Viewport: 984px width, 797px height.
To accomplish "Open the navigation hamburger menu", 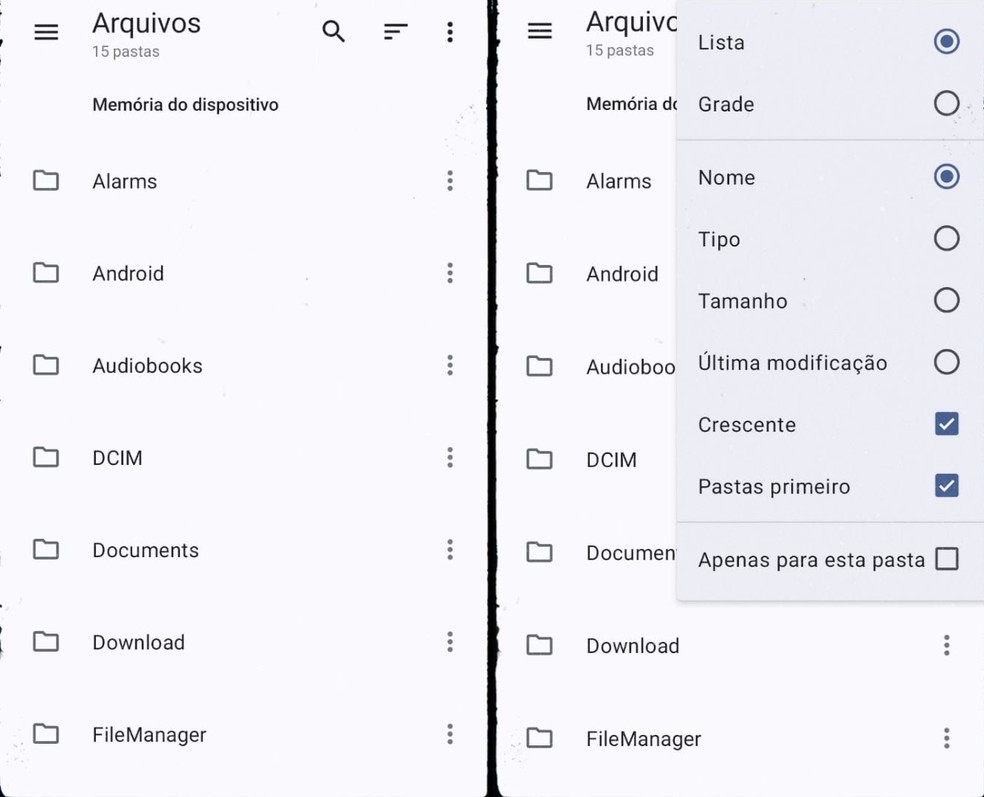I will 46,31.
